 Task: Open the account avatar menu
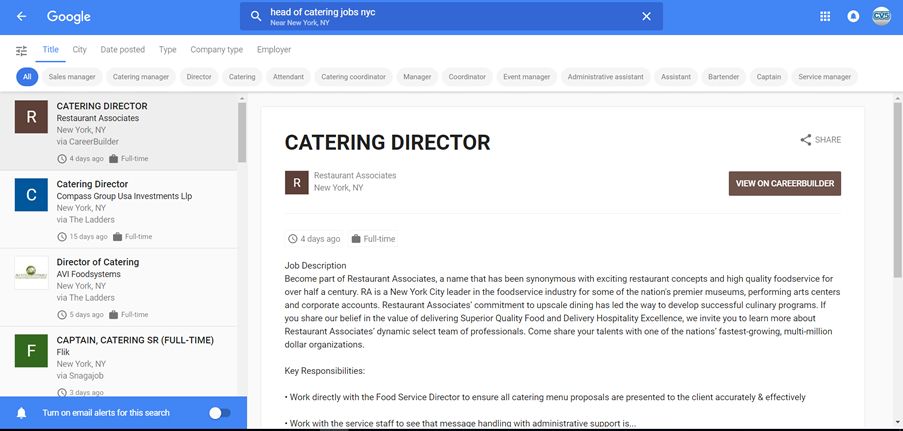point(881,16)
